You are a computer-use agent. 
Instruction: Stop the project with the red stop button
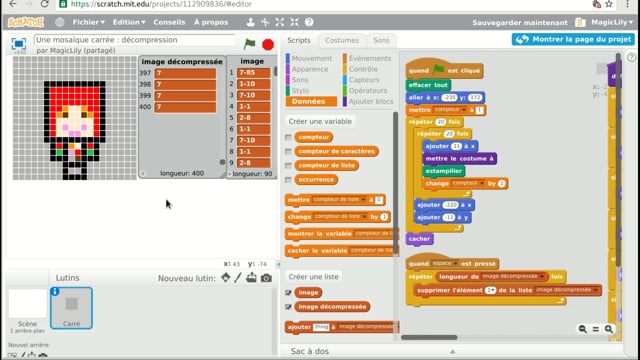coord(268,44)
